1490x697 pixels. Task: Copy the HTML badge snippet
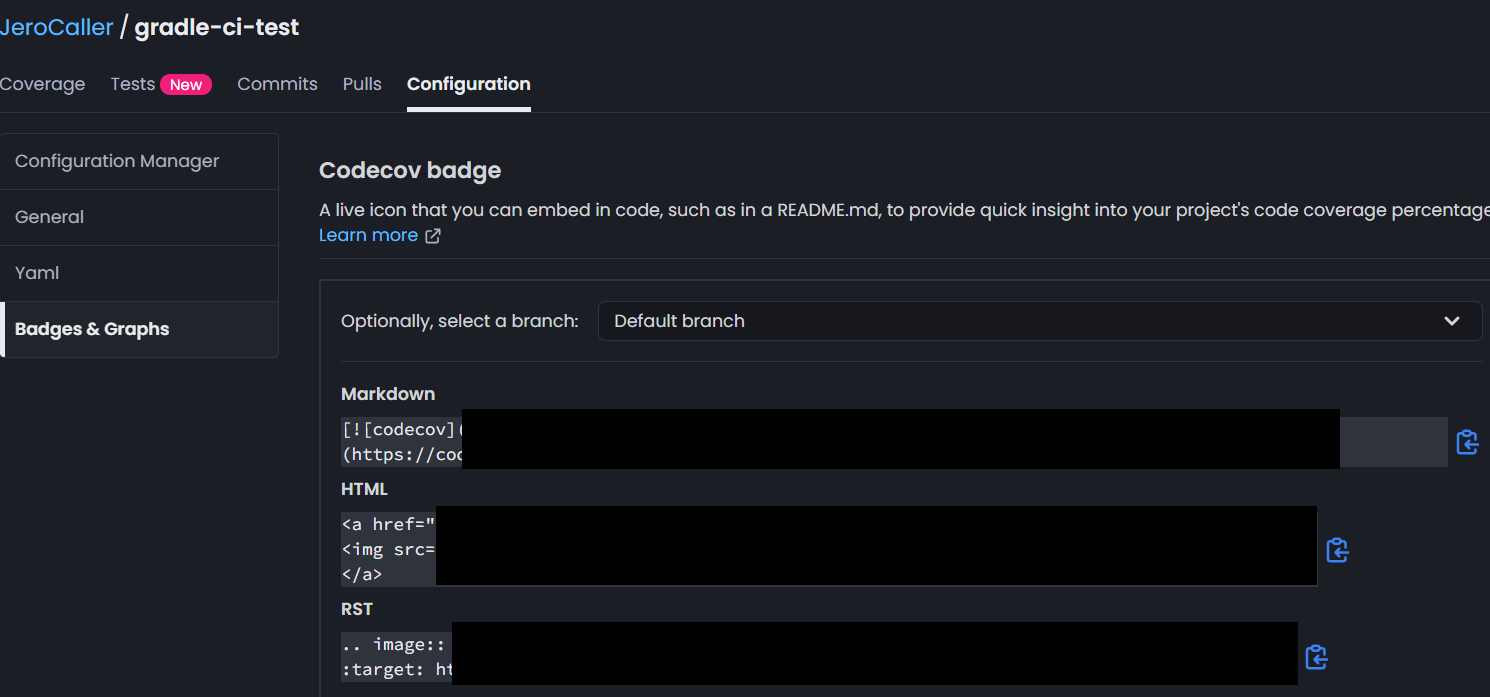1337,550
